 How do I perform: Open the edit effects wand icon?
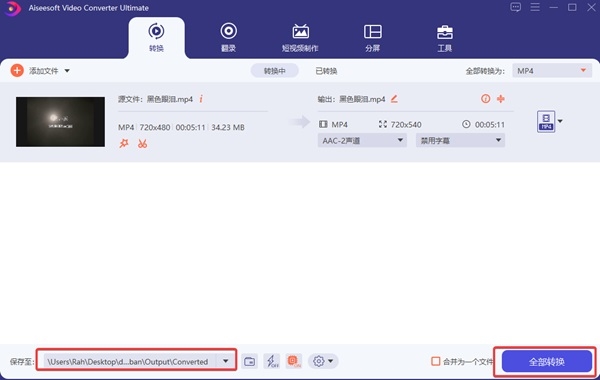(124, 144)
